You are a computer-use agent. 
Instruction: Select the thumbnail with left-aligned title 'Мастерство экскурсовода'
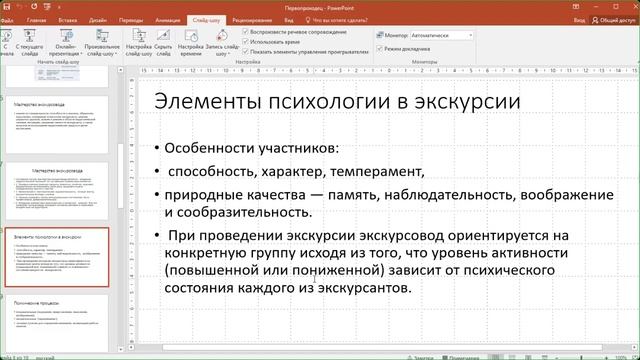(57, 124)
